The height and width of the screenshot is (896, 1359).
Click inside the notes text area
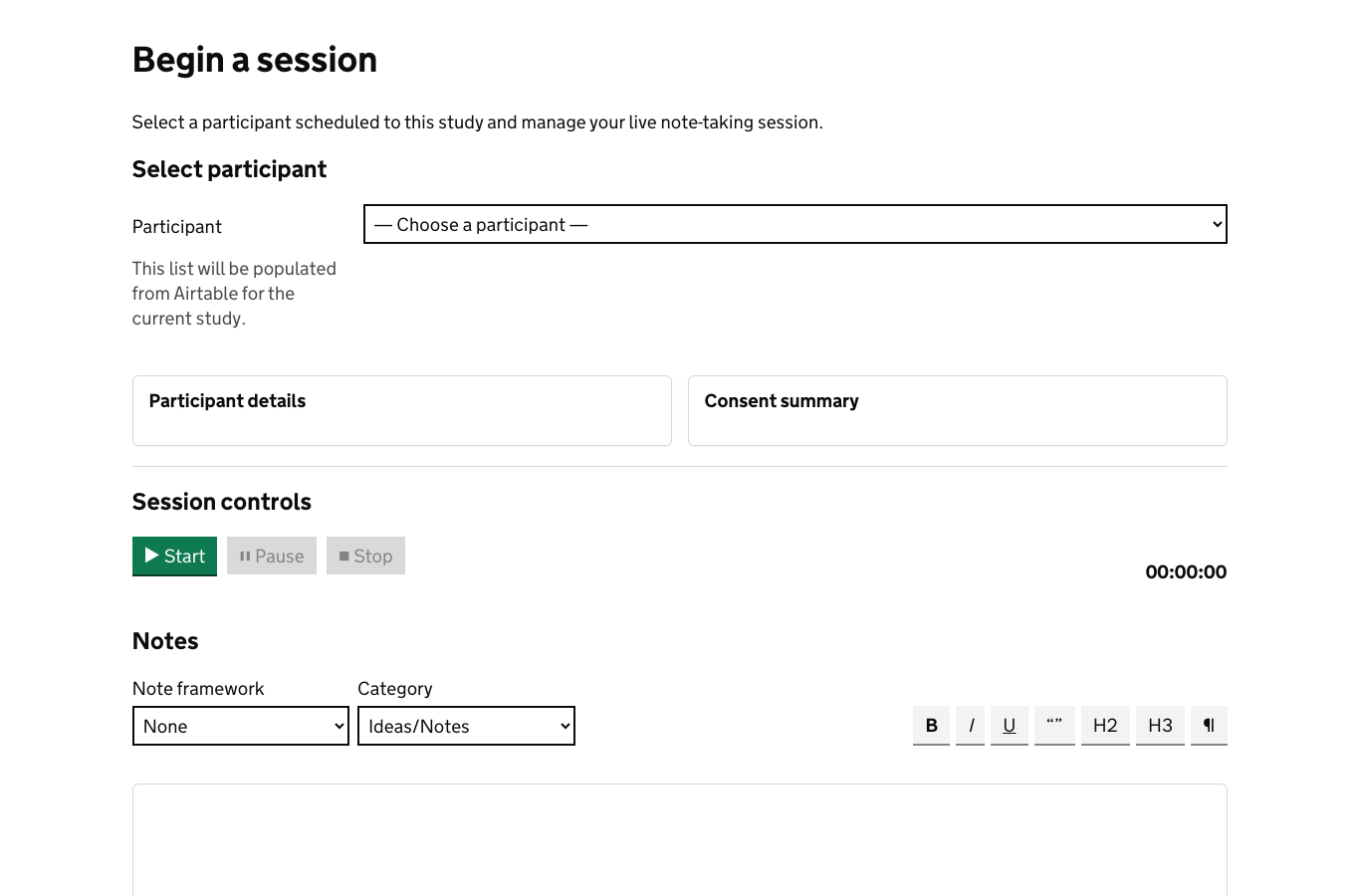pos(680,839)
